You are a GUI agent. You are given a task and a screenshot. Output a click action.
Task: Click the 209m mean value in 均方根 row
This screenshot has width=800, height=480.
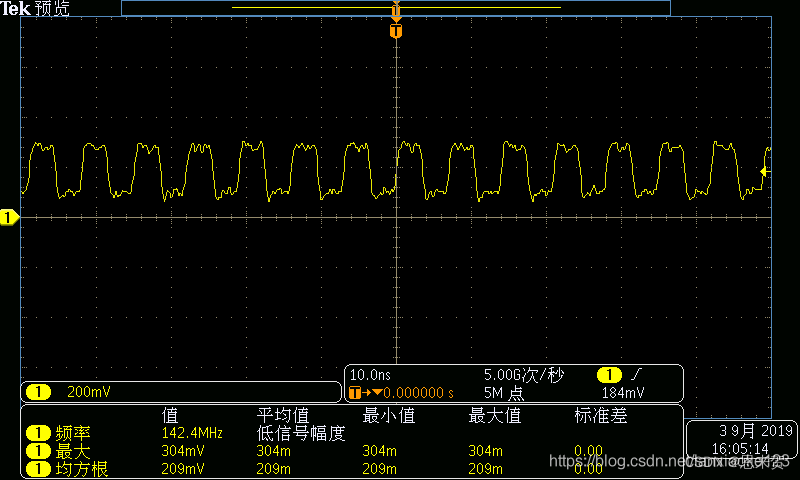click(x=273, y=469)
